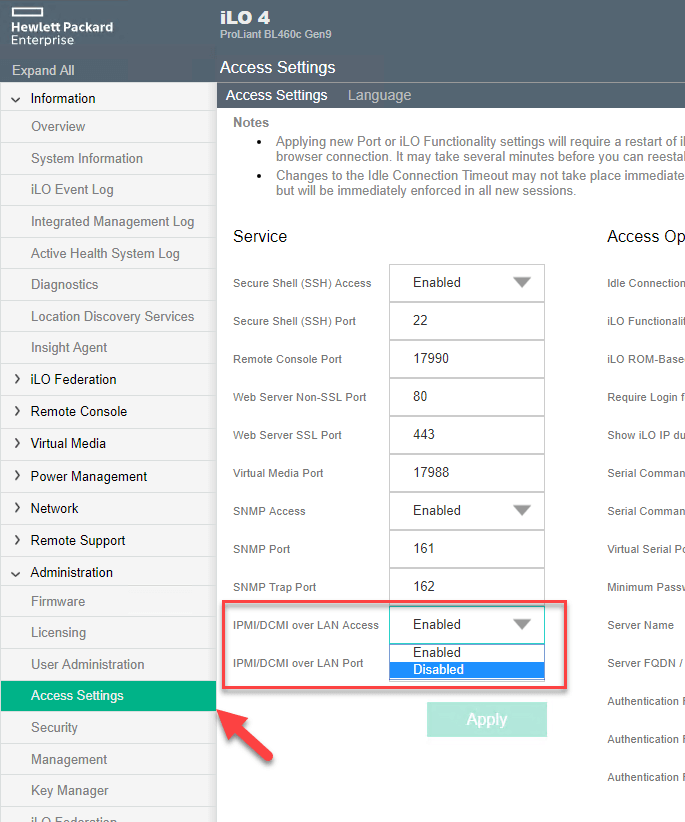Click Expand All link in sidebar
Viewport: 685px width, 822px height.
[43, 70]
